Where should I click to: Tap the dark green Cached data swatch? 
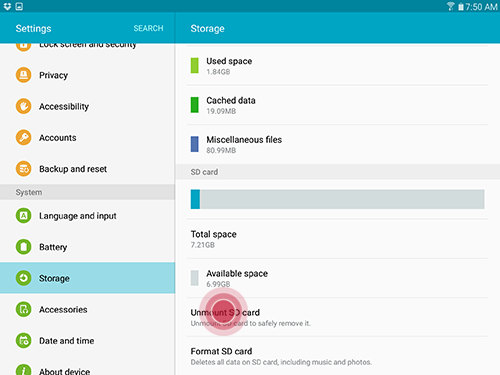[x=194, y=105]
